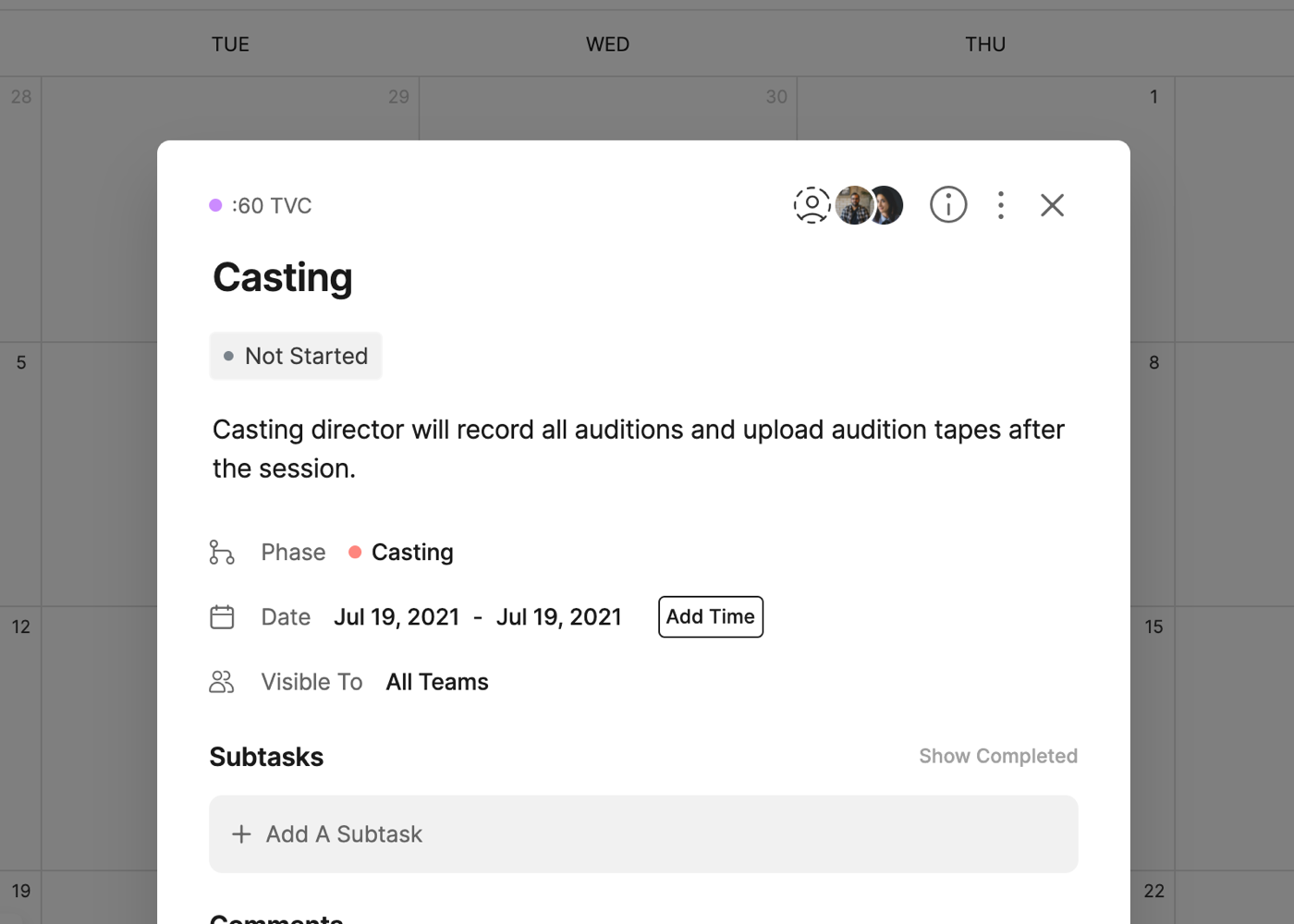
Task: Click the end date after the dash
Action: click(558, 617)
